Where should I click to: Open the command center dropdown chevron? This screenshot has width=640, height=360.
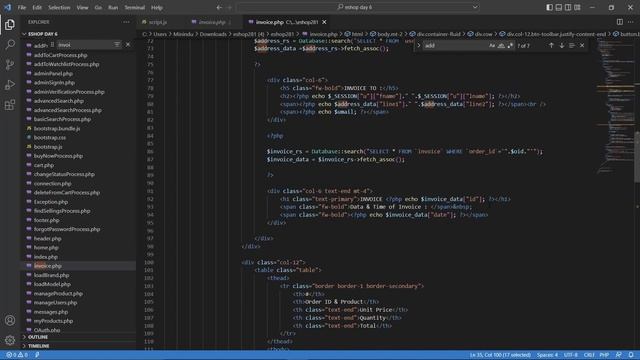[475, 7]
